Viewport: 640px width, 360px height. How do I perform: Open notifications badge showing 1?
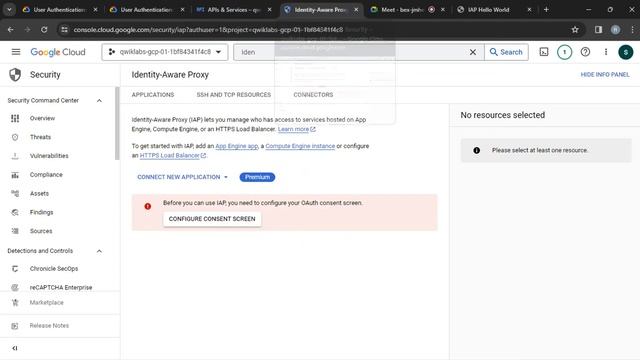[564, 52]
